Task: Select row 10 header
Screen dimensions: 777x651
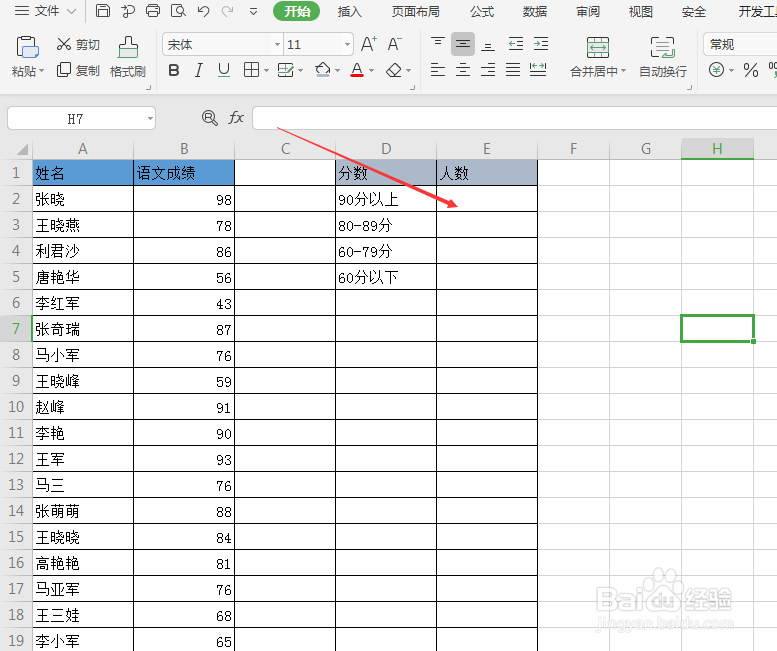Action: click(x=16, y=407)
